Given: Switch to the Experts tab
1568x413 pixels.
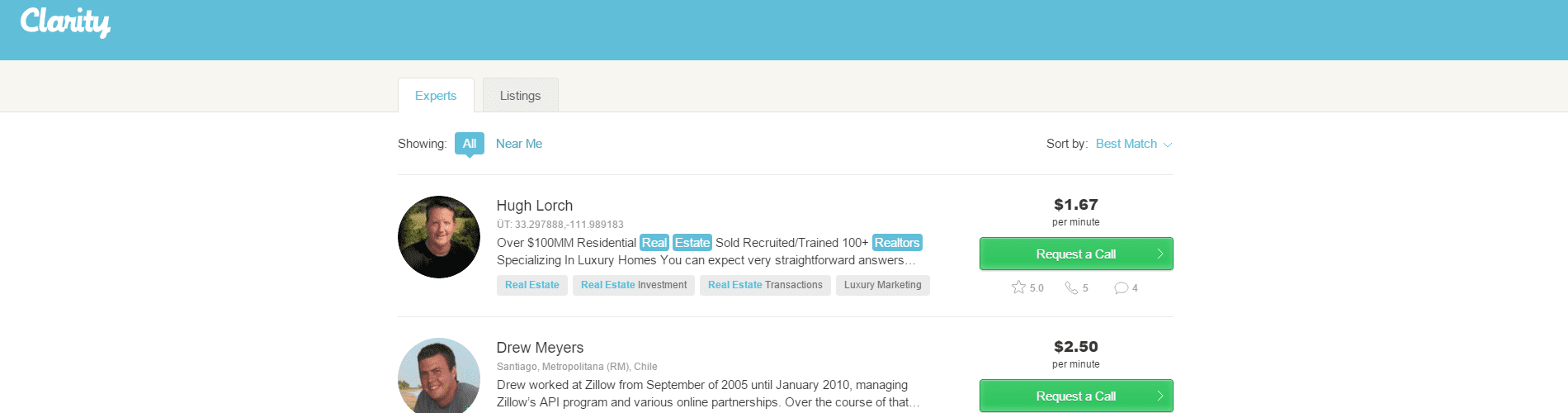Looking at the screenshot, I should [x=436, y=96].
